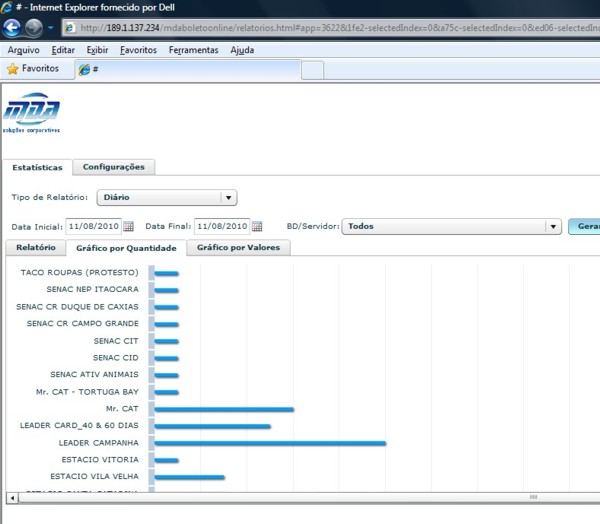Open the Ajuda menu
This screenshot has width=600, height=524.
tap(242, 50)
